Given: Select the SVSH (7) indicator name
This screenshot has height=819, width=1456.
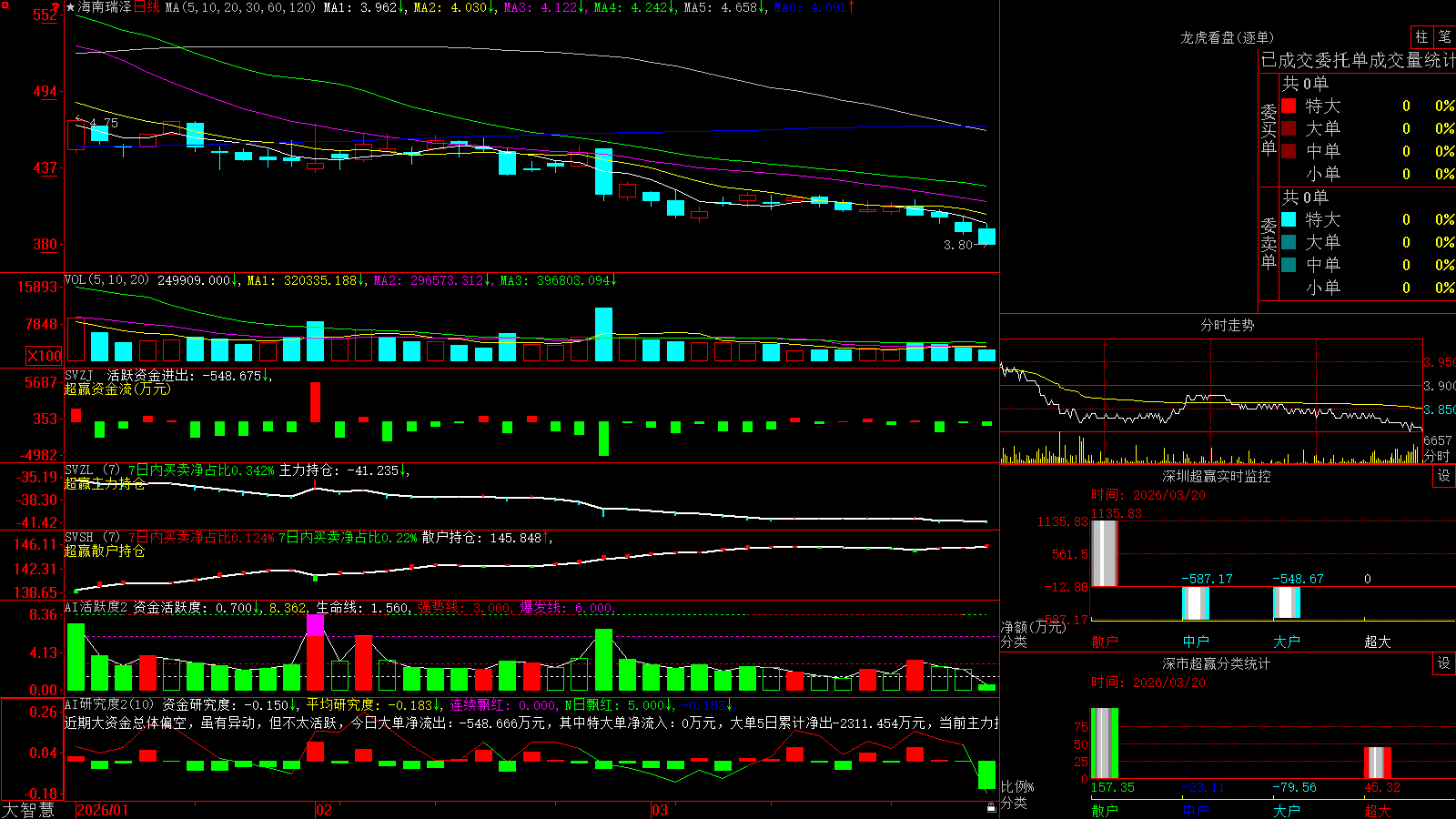Looking at the screenshot, I should click(92, 538).
